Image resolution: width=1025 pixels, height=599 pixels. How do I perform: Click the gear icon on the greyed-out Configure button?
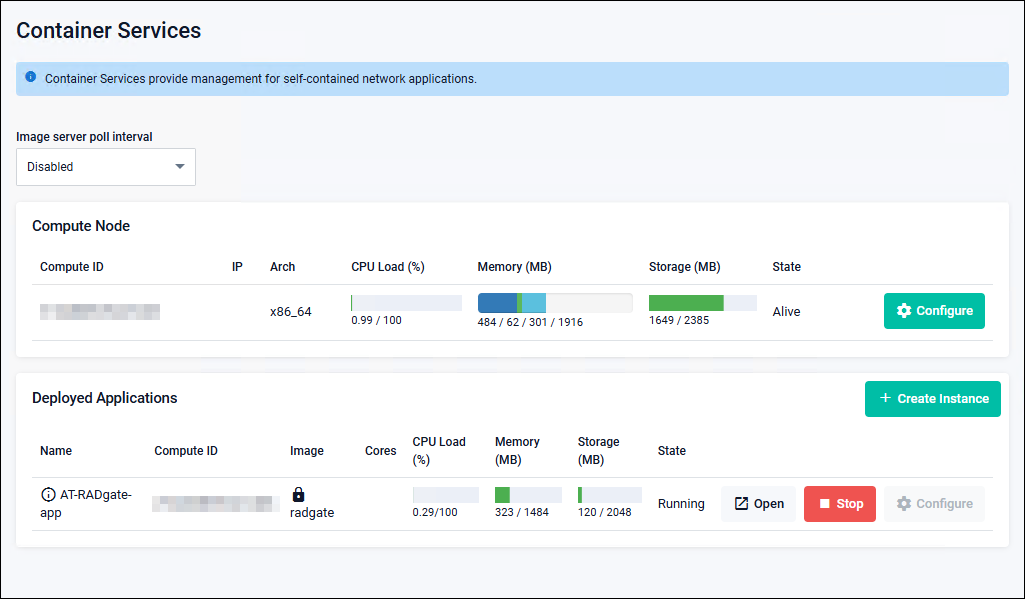904,504
